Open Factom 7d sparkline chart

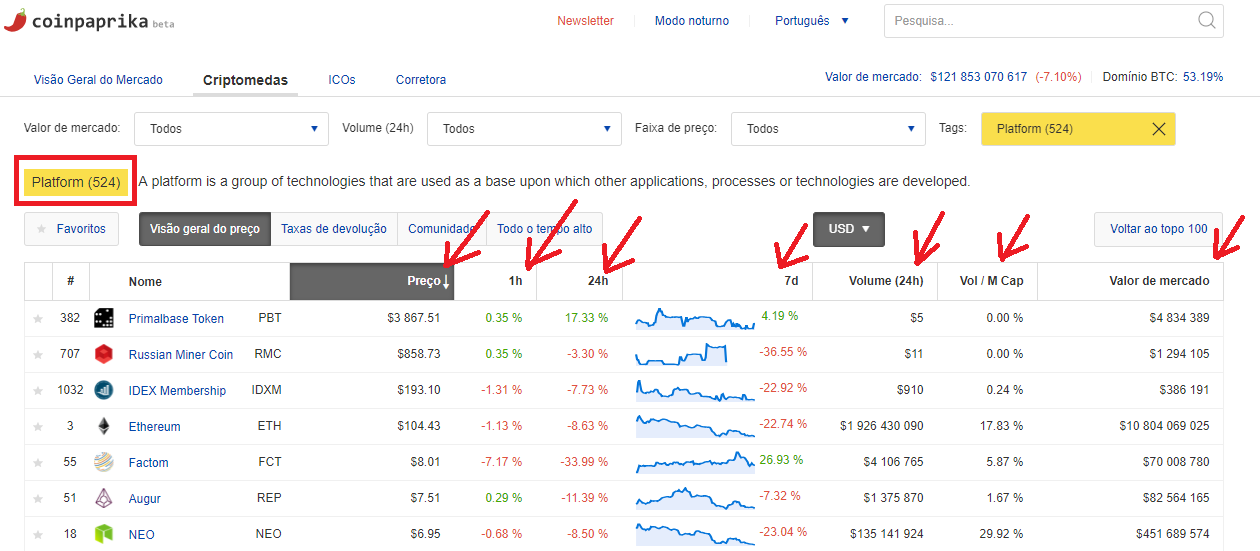pos(695,463)
